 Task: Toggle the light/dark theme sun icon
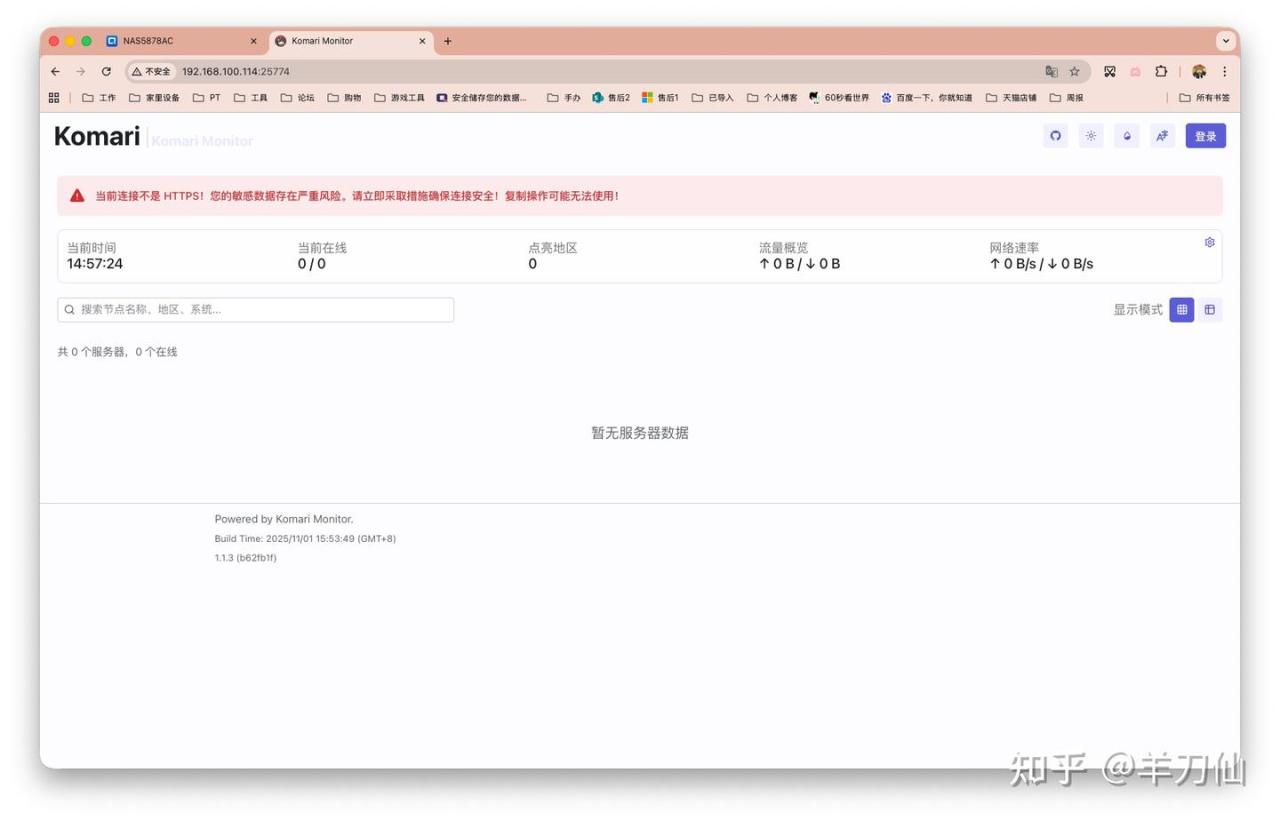point(1091,137)
